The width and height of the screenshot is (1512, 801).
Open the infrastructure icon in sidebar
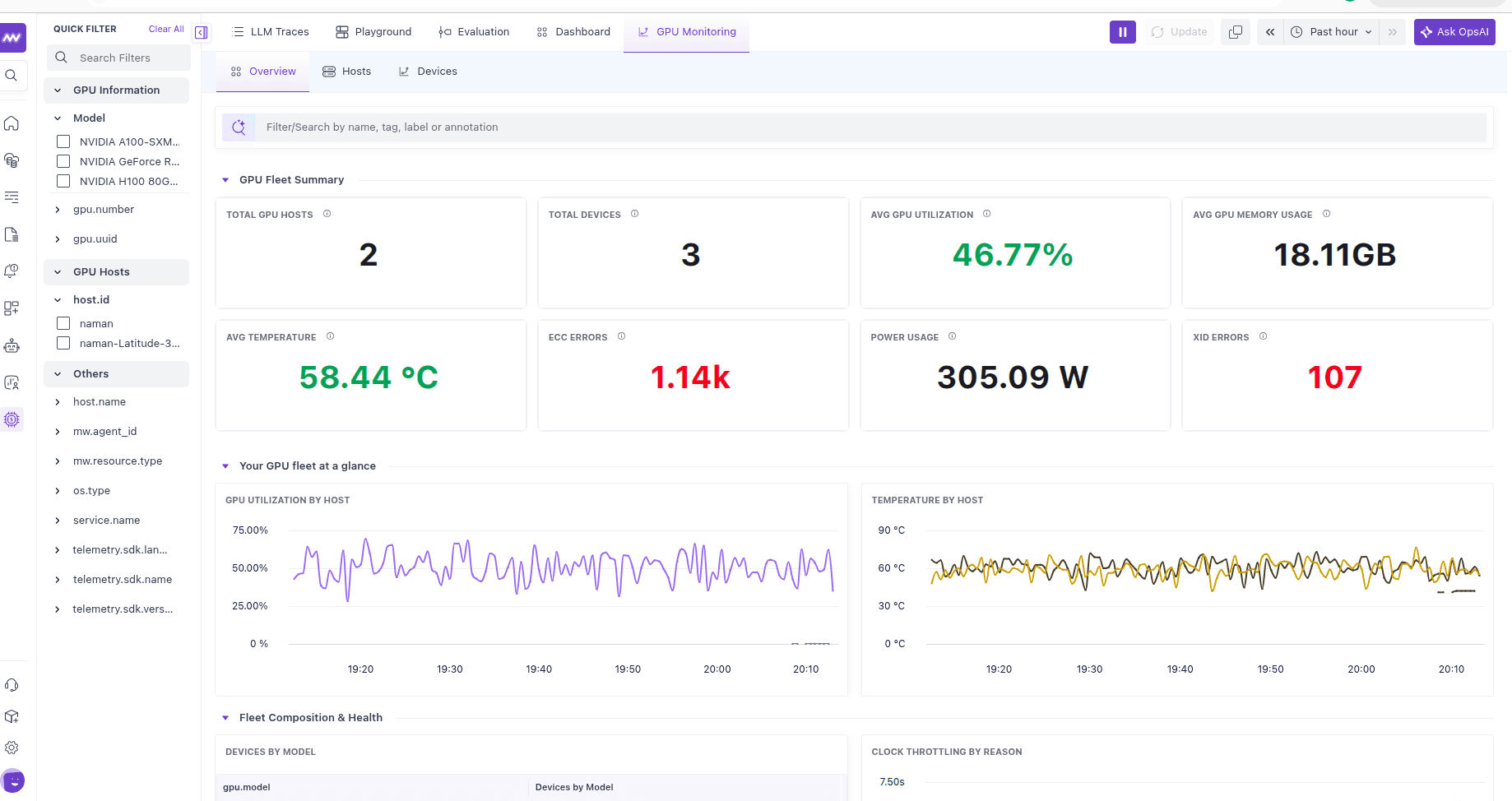click(x=12, y=160)
